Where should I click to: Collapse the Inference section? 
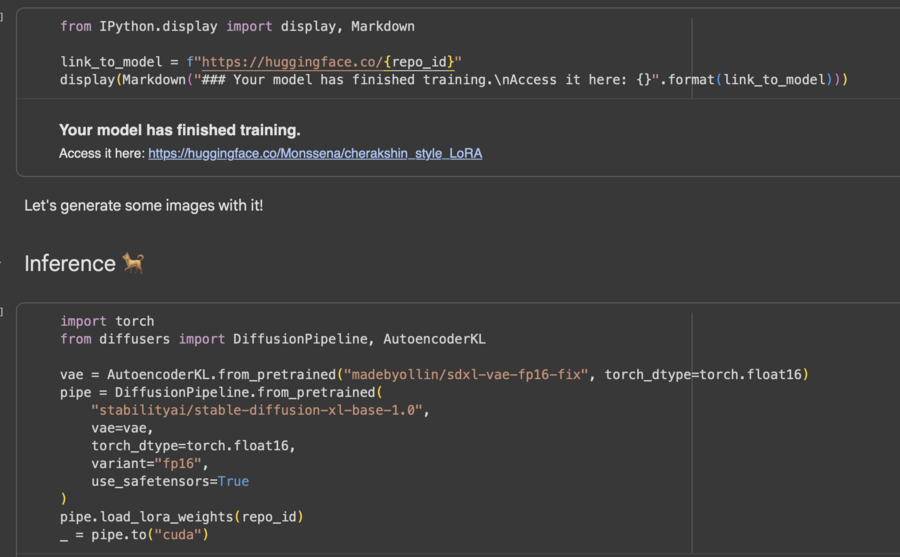pos(8,264)
